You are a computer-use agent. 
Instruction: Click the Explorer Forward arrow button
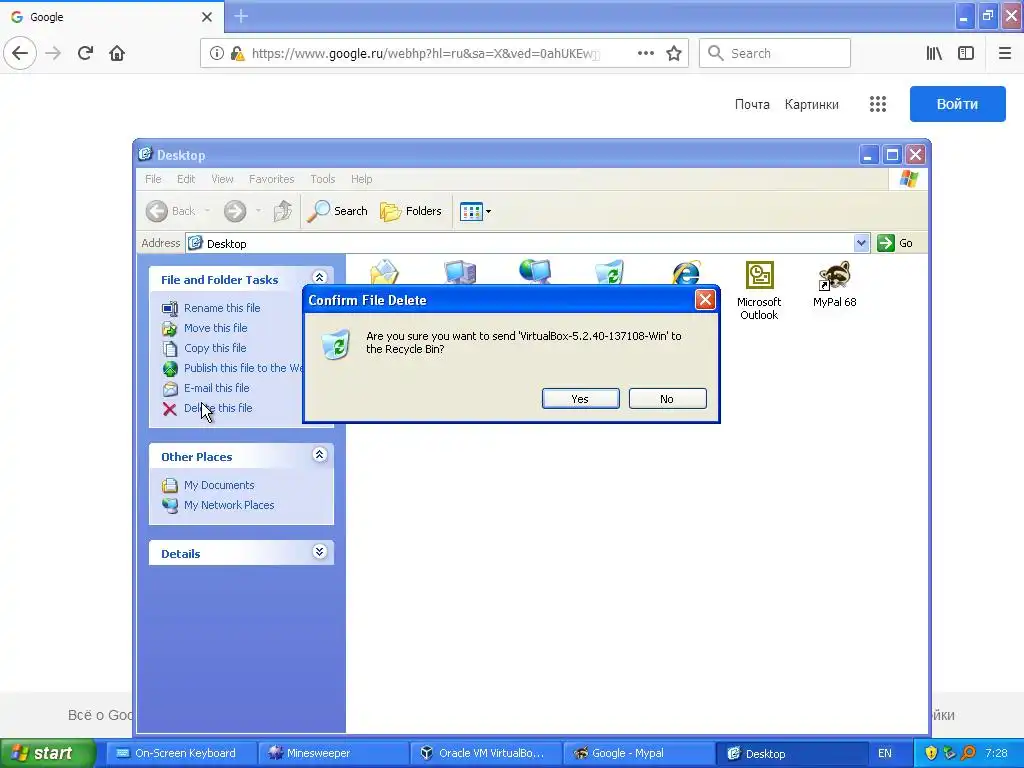[x=235, y=211]
